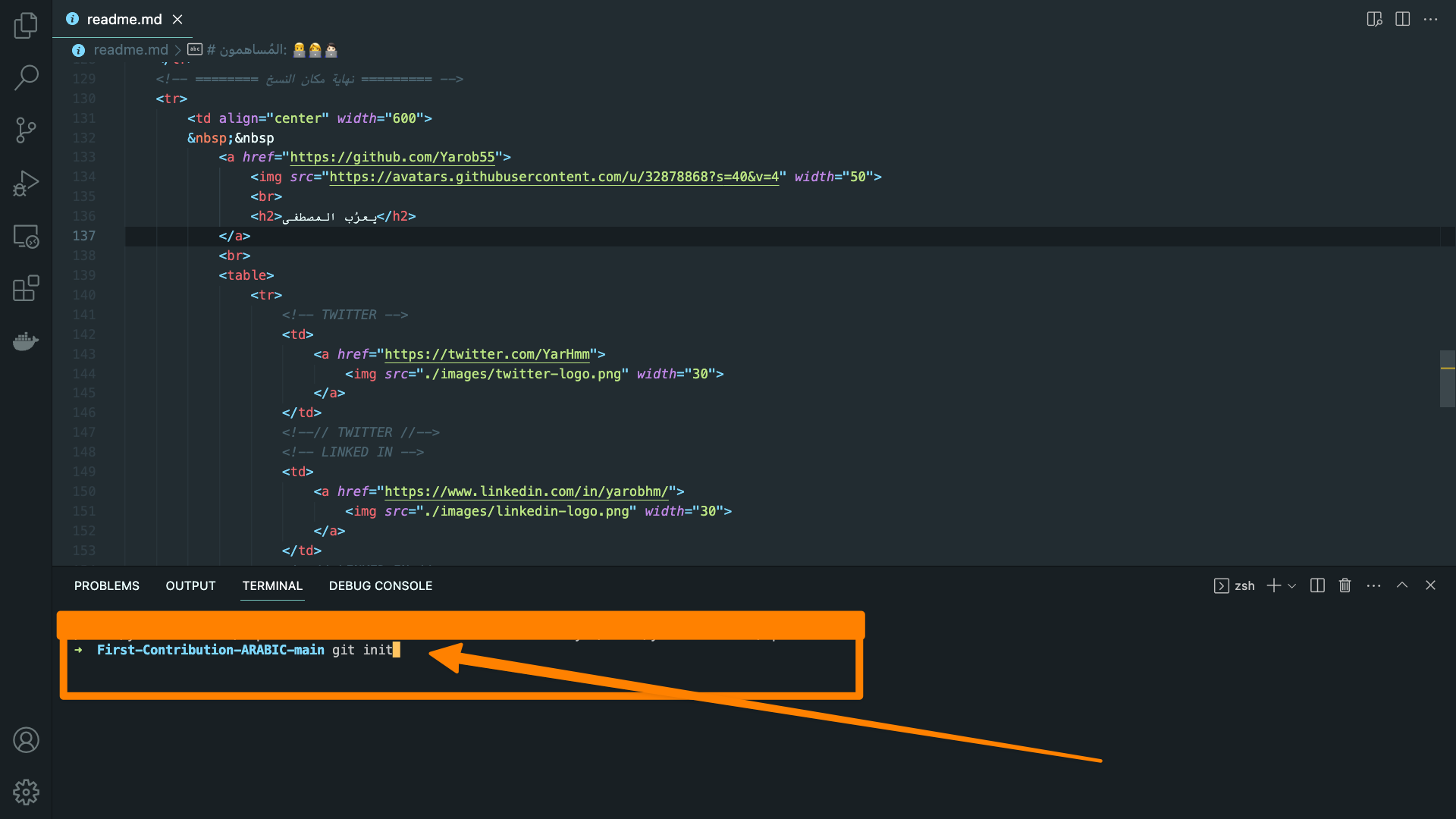Viewport: 1456px width, 819px height.
Task: Open the Search view icon
Action: 26,77
